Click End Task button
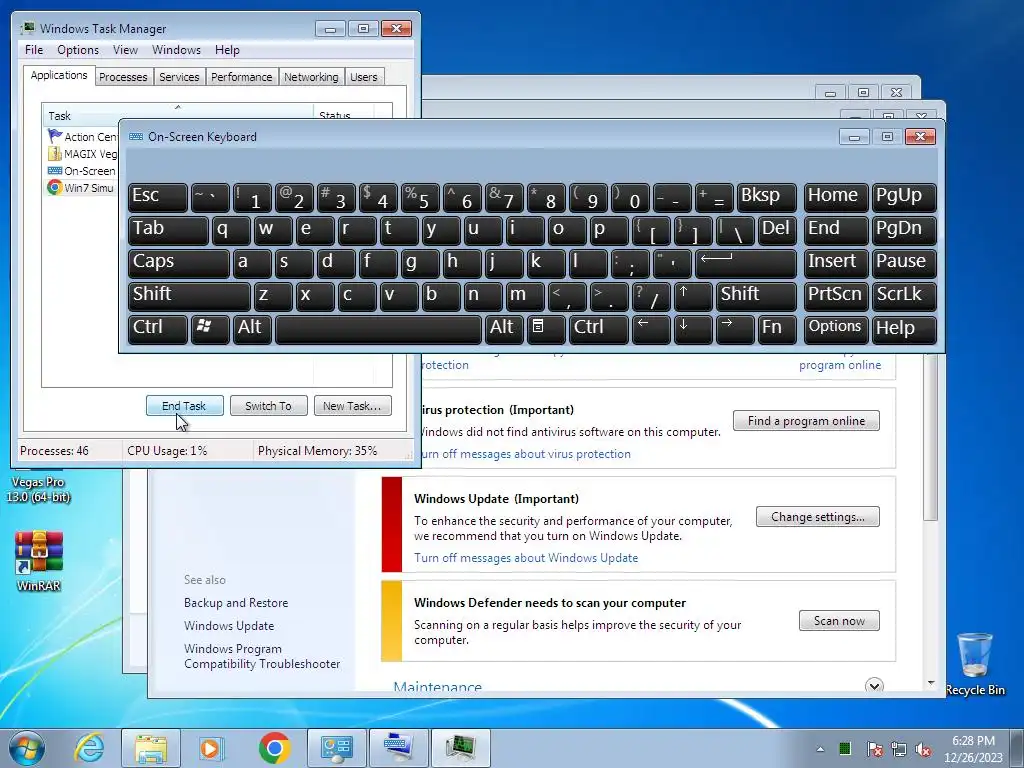 (185, 406)
